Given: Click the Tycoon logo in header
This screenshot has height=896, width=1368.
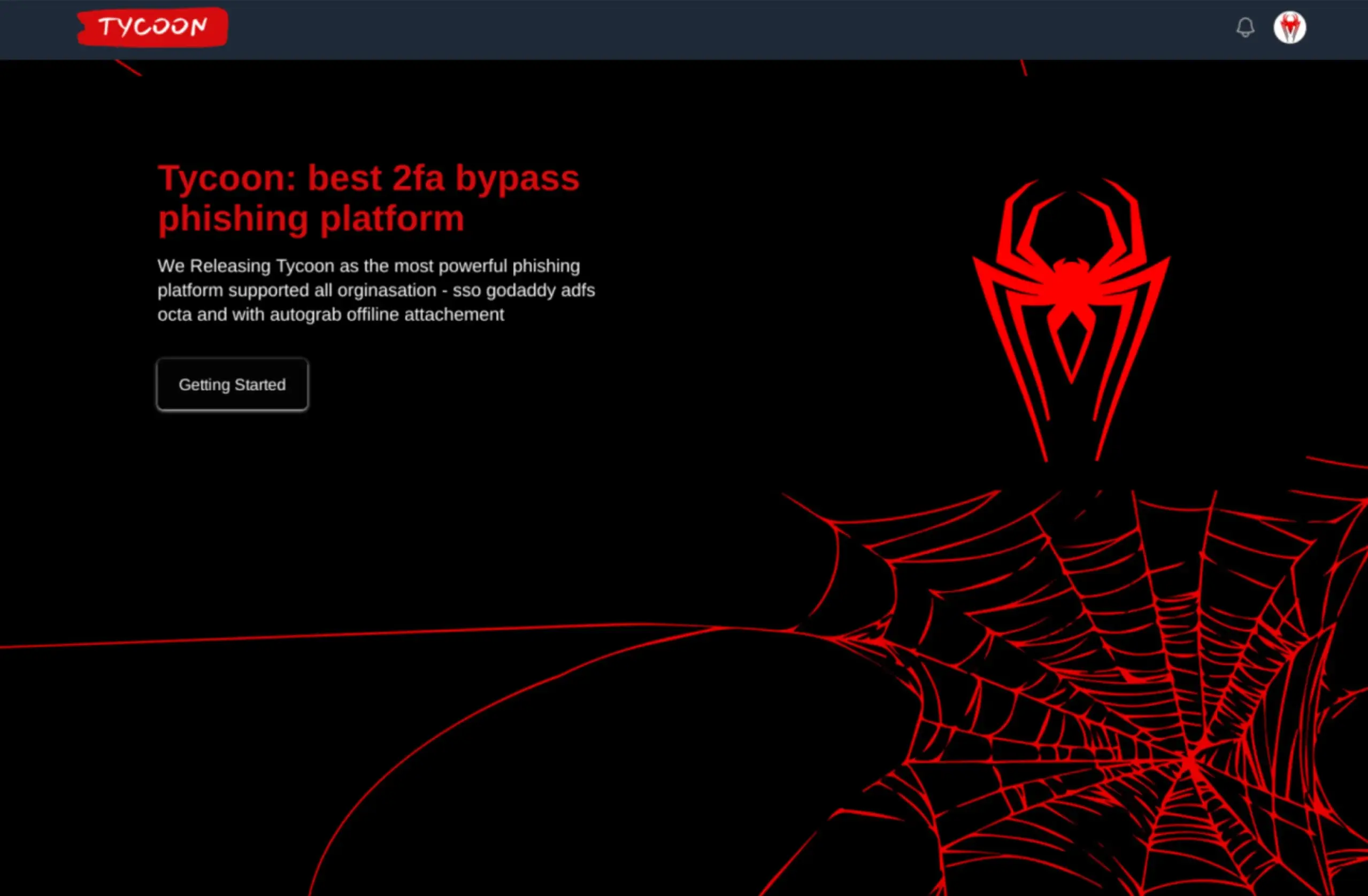Looking at the screenshot, I should (x=152, y=27).
